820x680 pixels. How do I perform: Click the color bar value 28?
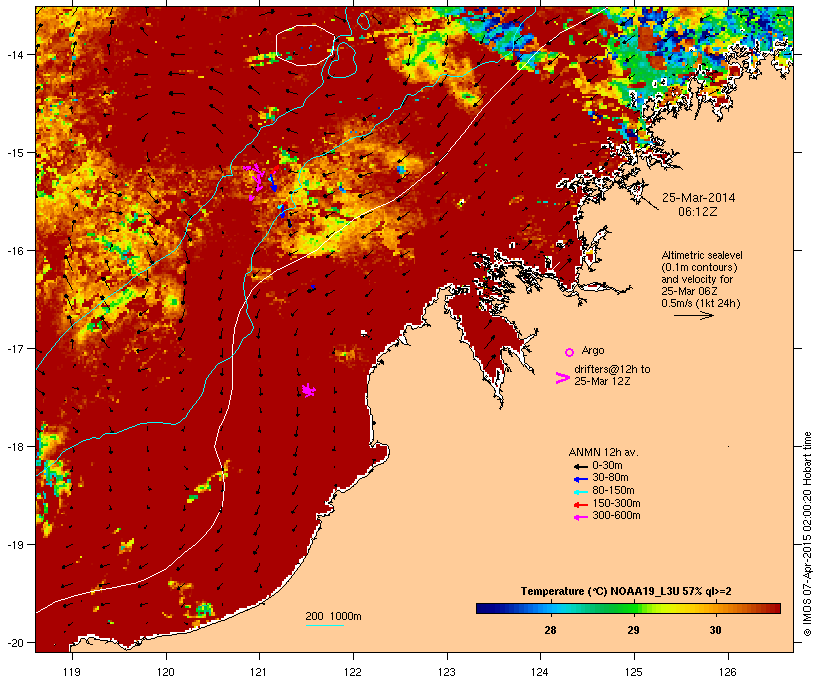[x=550, y=630]
